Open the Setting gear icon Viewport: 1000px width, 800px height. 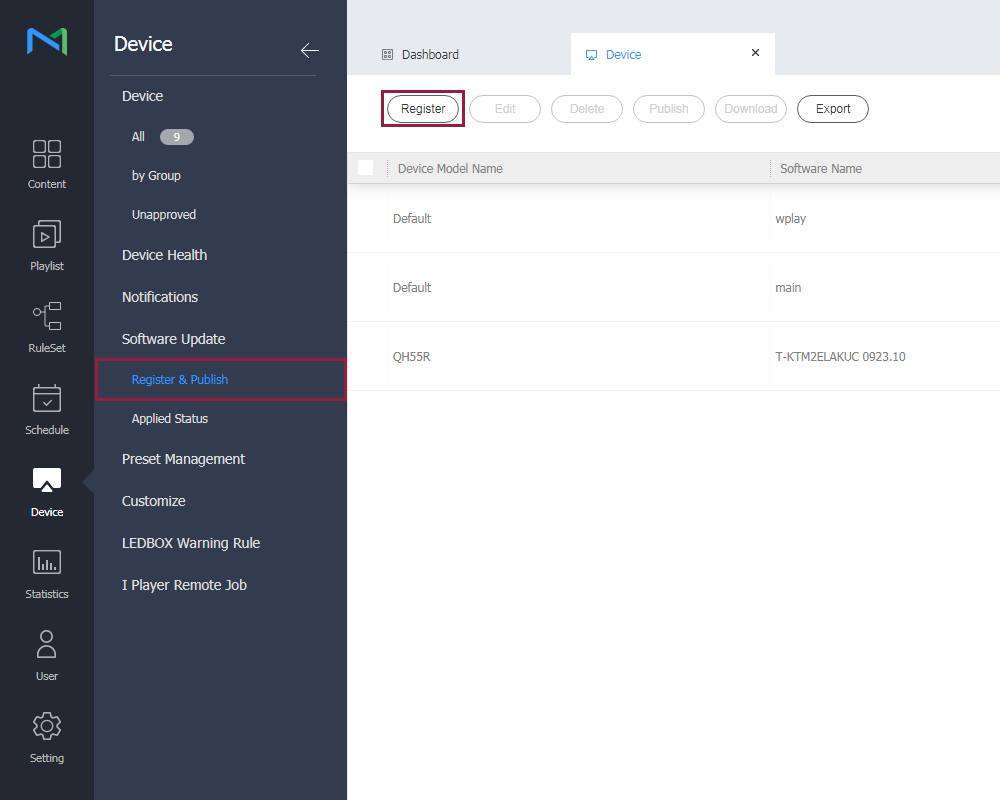click(x=47, y=727)
